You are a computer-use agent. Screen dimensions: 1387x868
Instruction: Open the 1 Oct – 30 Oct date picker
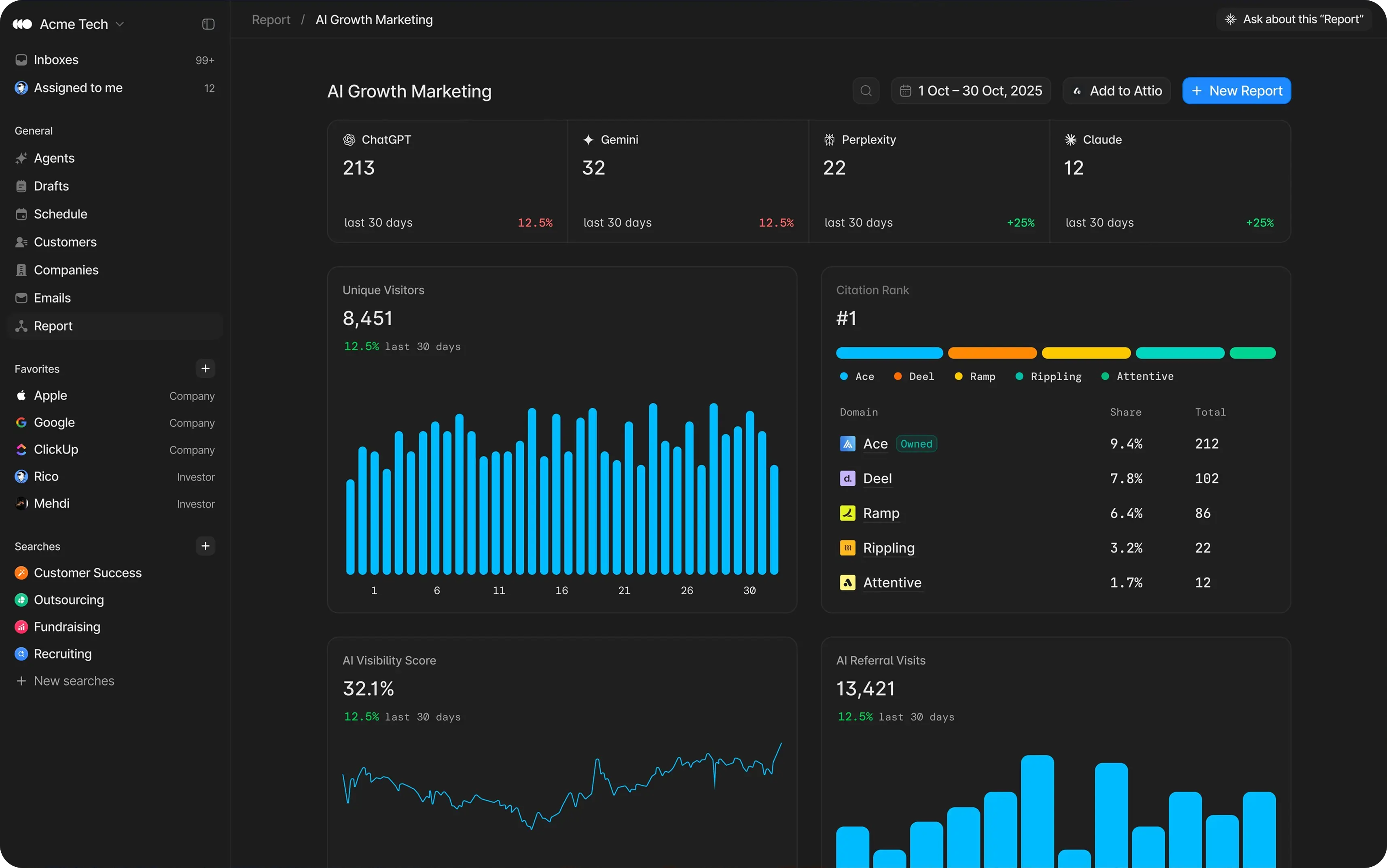click(x=971, y=91)
